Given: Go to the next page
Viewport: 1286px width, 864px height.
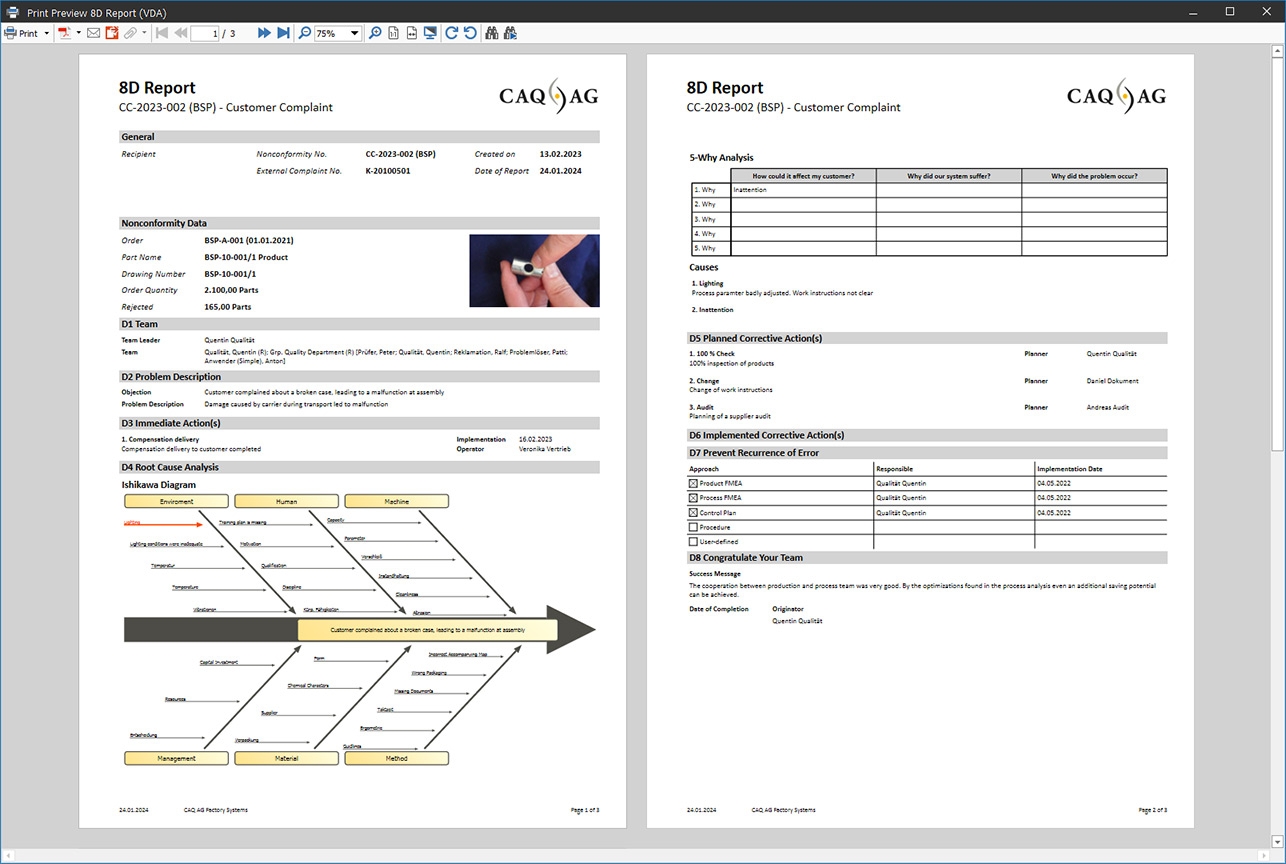Looking at the screenshot, I should (x=264, y=33).
